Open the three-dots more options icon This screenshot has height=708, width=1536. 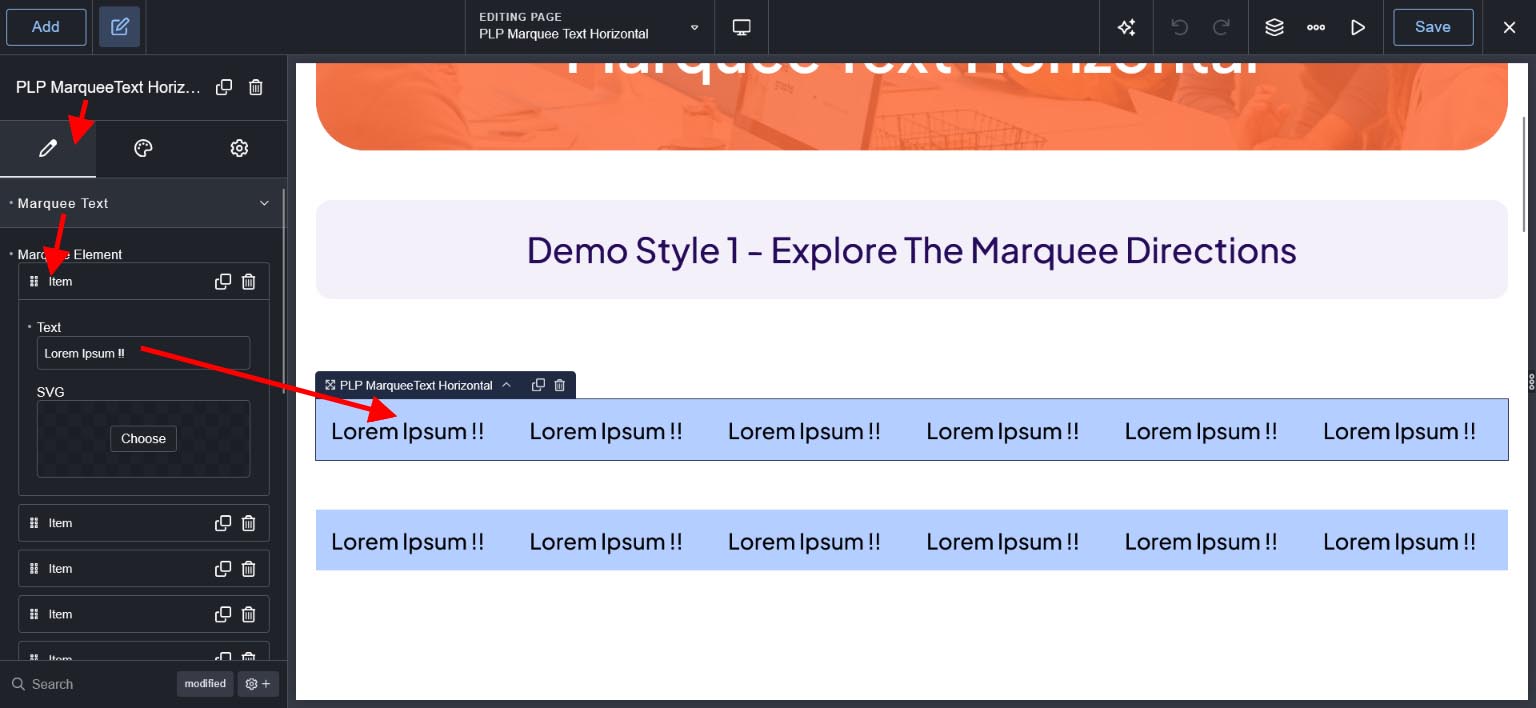(1316, 27)
